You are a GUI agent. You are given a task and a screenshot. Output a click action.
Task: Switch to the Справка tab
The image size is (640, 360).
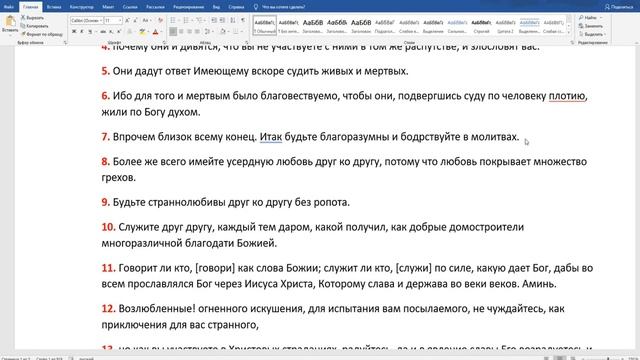click(236, 7)
